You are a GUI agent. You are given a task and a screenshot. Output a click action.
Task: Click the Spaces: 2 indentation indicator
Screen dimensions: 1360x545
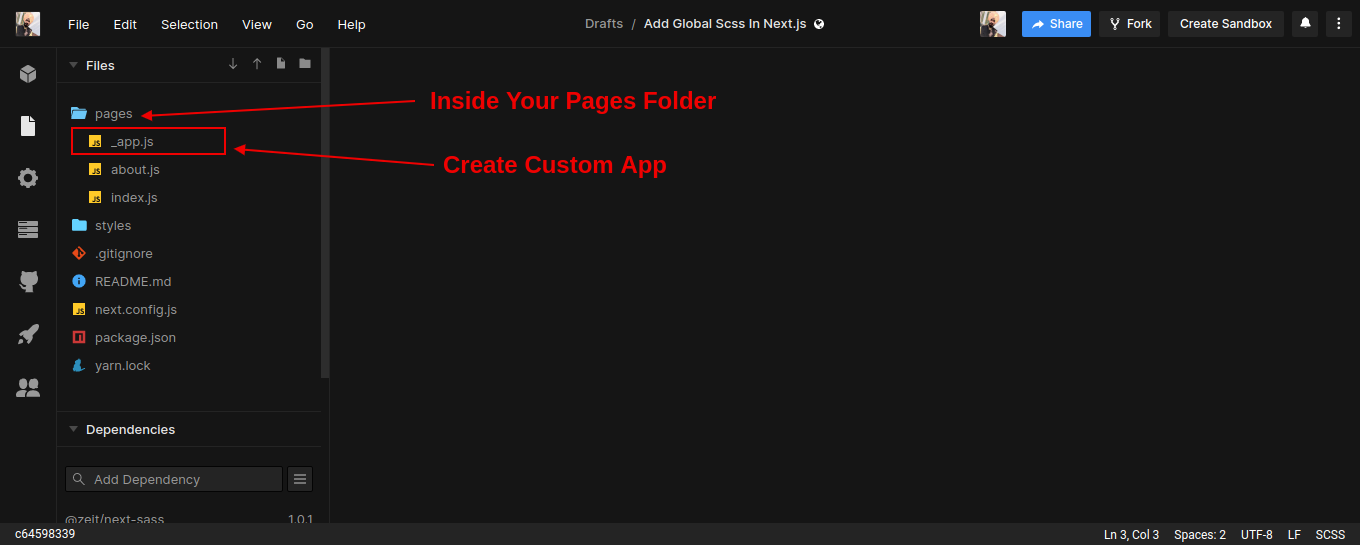click(x=1200, y=535)
